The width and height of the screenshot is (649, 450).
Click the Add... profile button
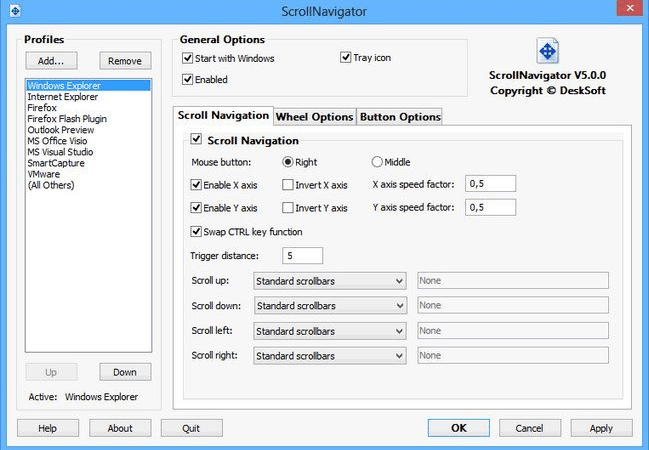point(51,61)
